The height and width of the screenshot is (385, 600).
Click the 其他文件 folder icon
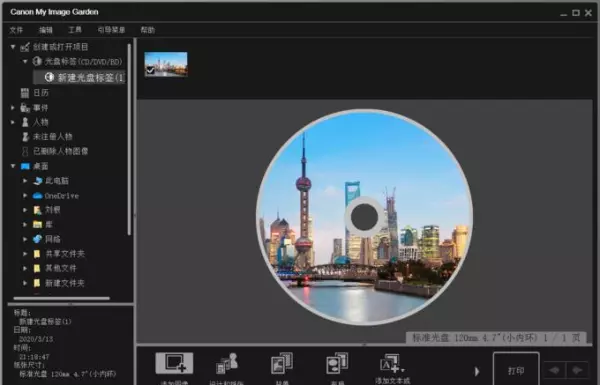(x=37, y=268)
